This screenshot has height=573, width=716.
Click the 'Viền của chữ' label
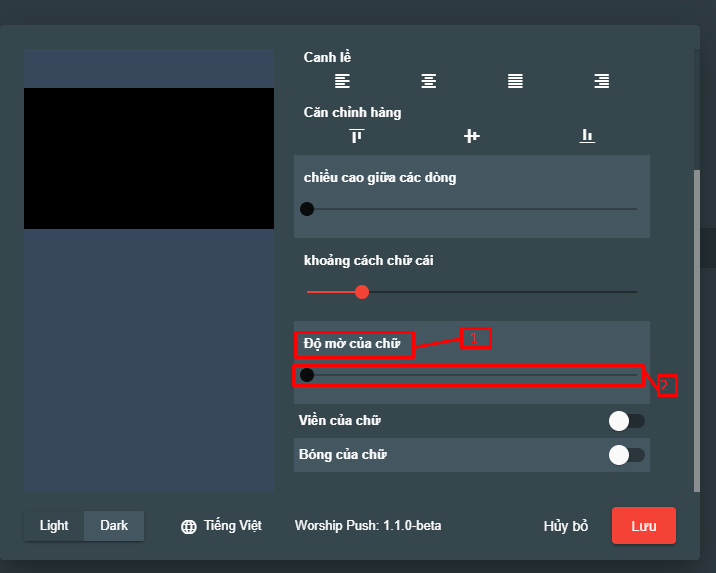tap(340, 421)
